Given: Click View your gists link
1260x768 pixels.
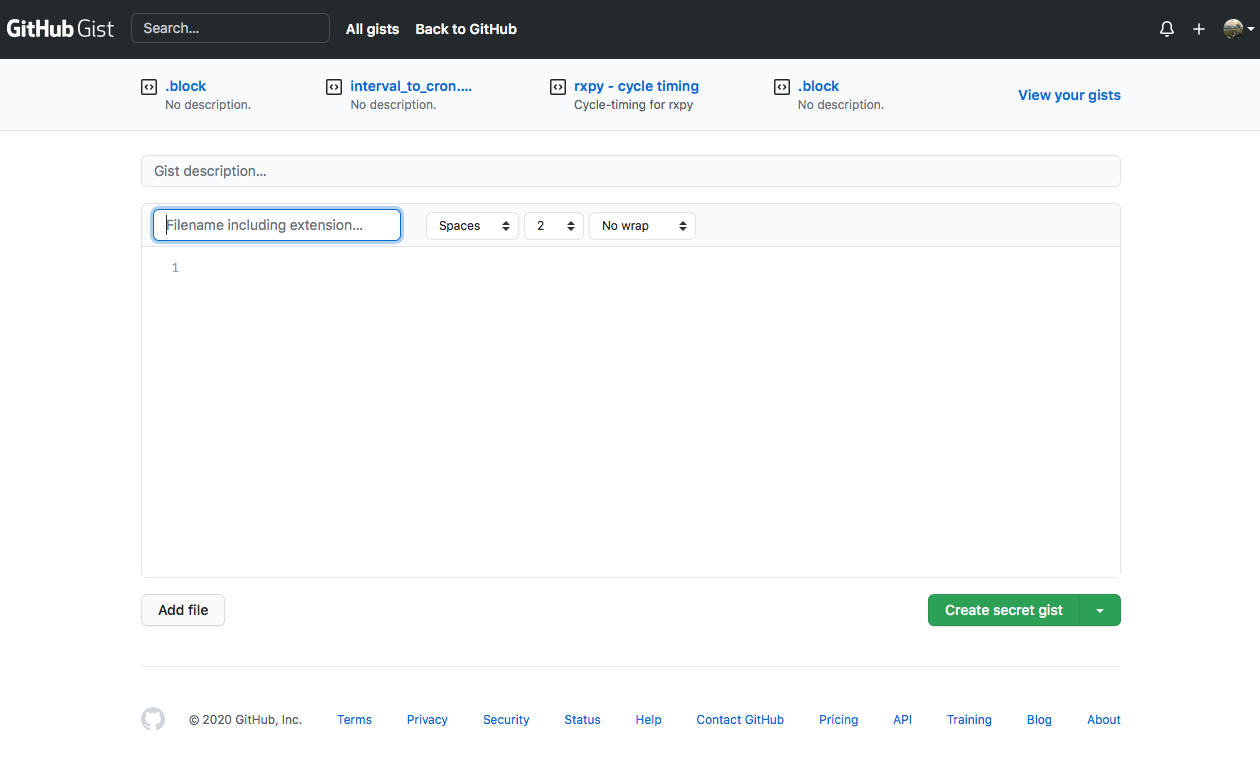Looking at the screenshot, I should point(1069,95).
